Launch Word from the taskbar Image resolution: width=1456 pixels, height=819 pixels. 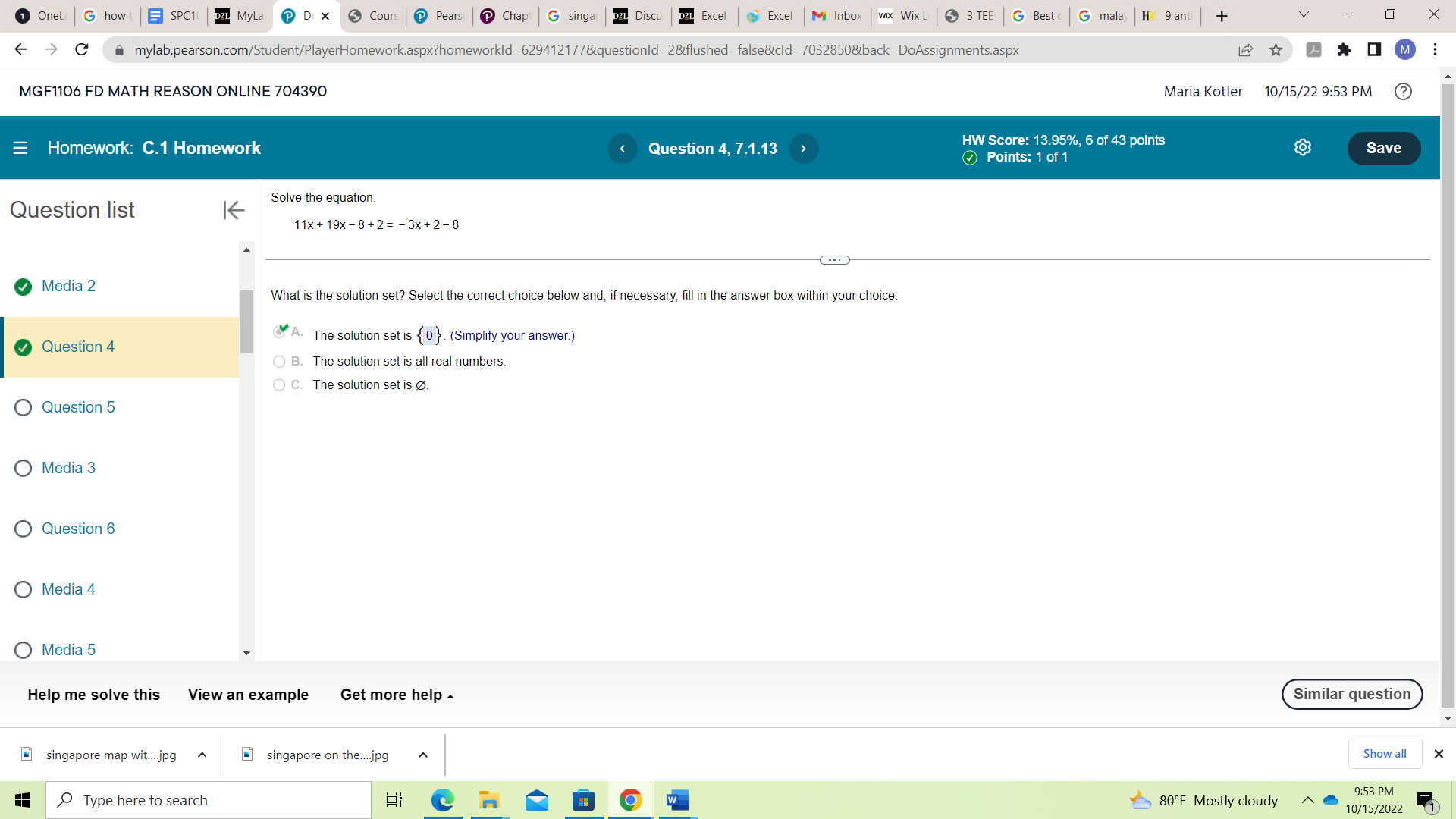[676, 800]
